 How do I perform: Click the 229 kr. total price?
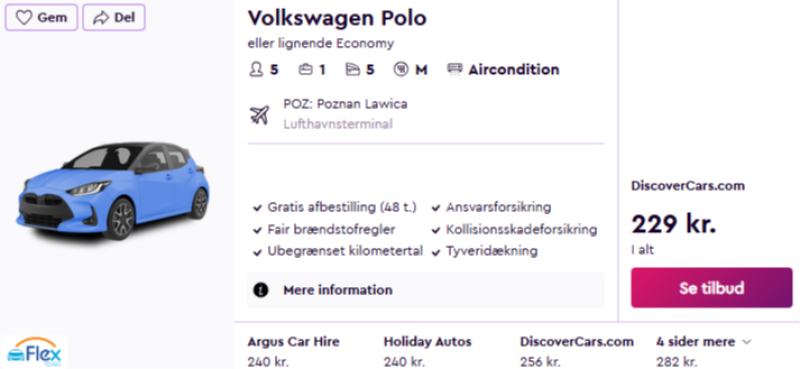pos(674,224)
